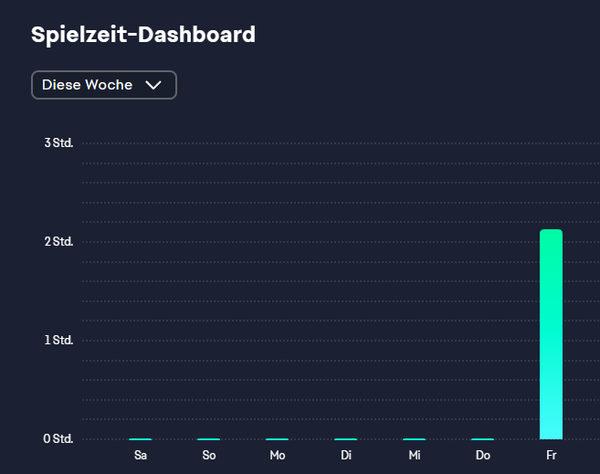
Task: Click the small bar above Mi
Action: coord(414,439)
